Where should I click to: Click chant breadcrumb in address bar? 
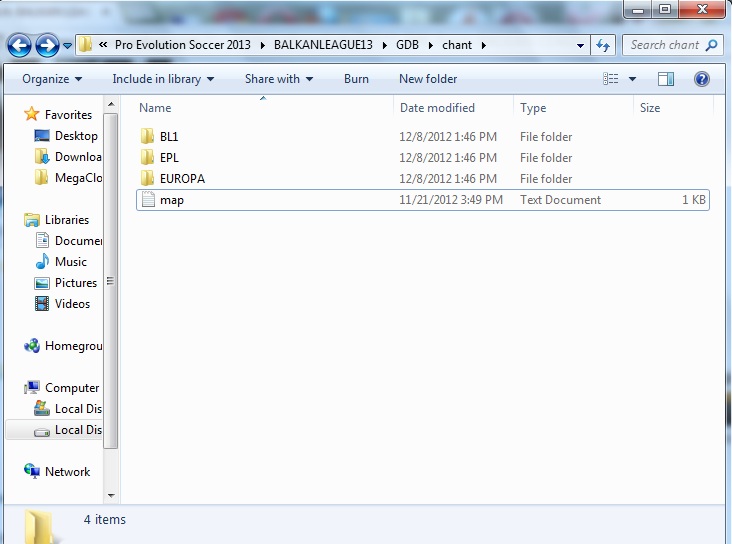click(x=457, y=45)
